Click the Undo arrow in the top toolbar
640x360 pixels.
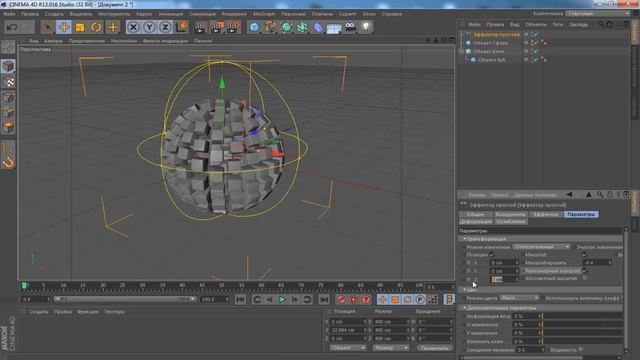[12, 27]
